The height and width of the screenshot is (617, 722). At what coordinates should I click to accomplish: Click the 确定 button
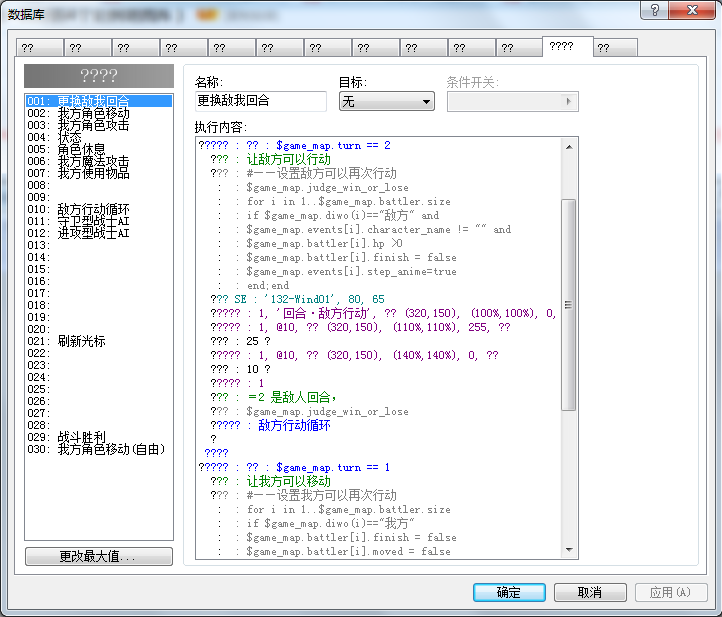(x=509, y=592)
